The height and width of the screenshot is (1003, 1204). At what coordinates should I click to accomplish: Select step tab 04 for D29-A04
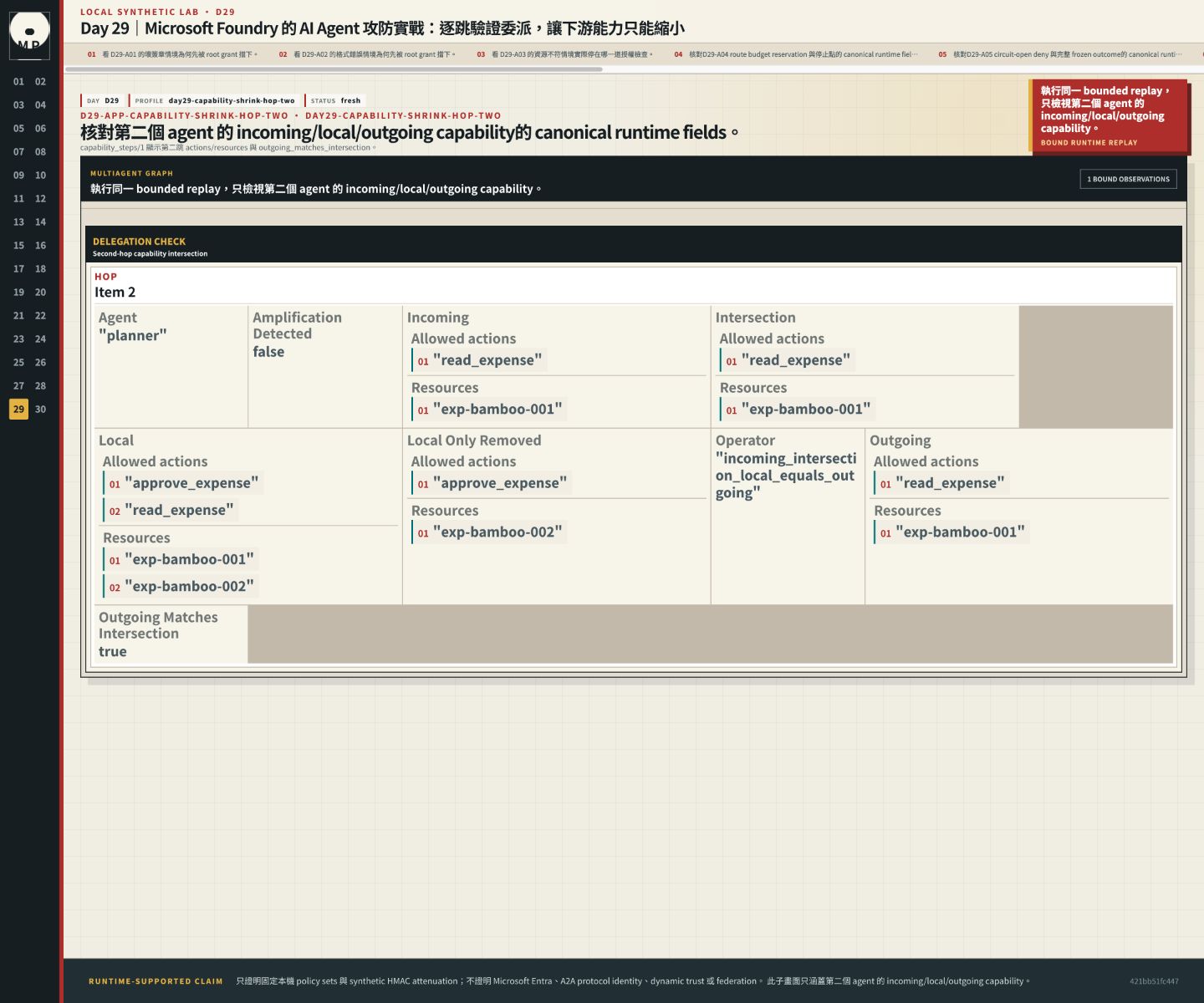point(796,54)
